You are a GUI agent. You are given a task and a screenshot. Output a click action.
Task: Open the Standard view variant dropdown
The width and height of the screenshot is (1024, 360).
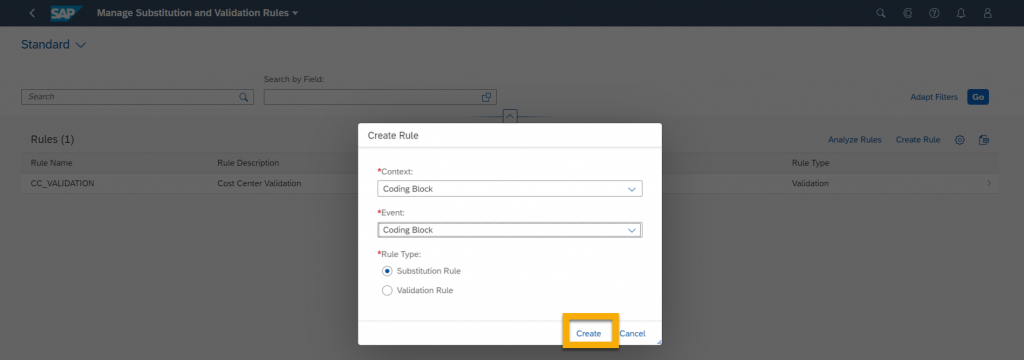coord(54,44)
